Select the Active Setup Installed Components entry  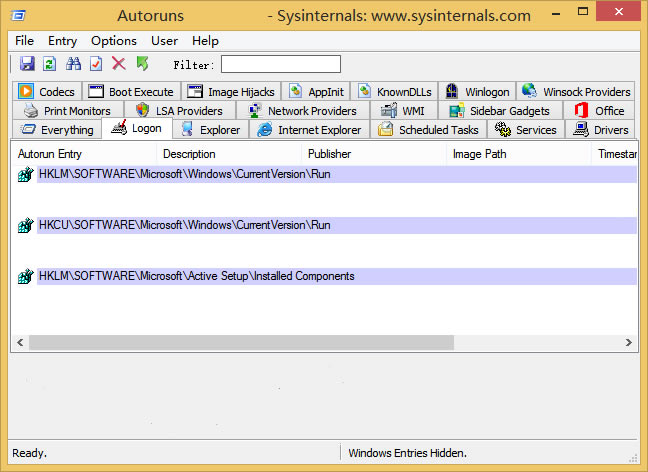coord(196,276)
